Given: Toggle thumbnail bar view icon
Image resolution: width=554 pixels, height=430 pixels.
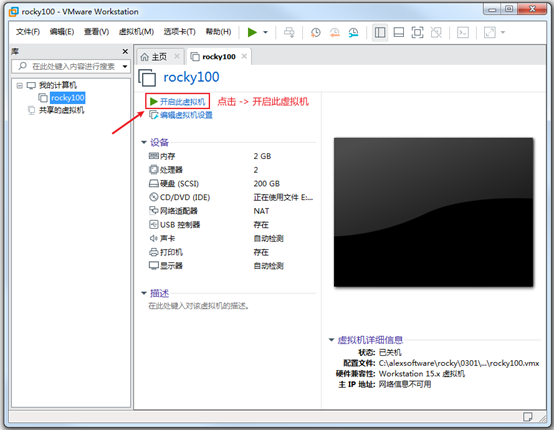Looking at the screenshot, I should (399, 33).
